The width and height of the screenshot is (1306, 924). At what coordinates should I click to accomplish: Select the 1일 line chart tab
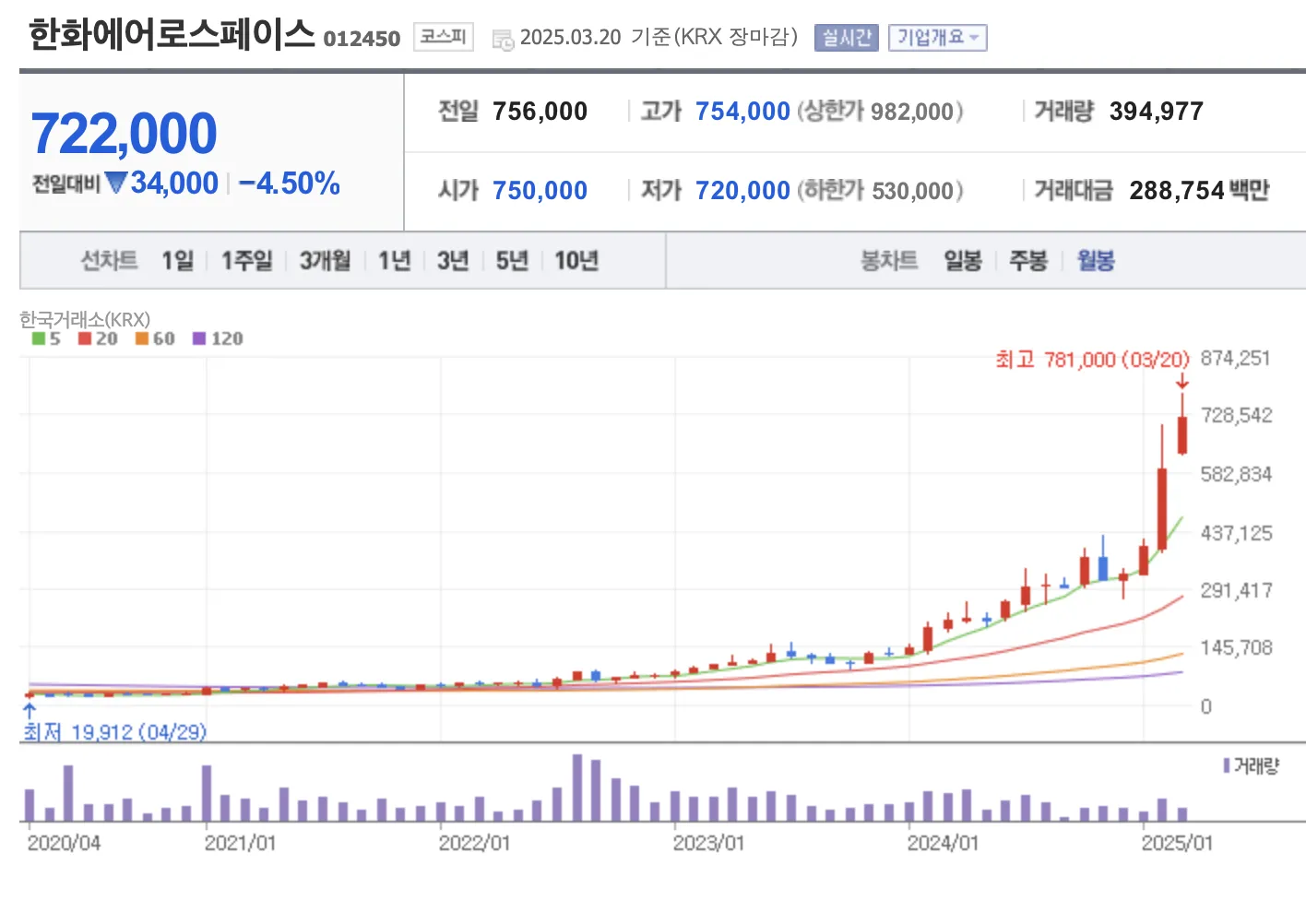click(178, 261)
